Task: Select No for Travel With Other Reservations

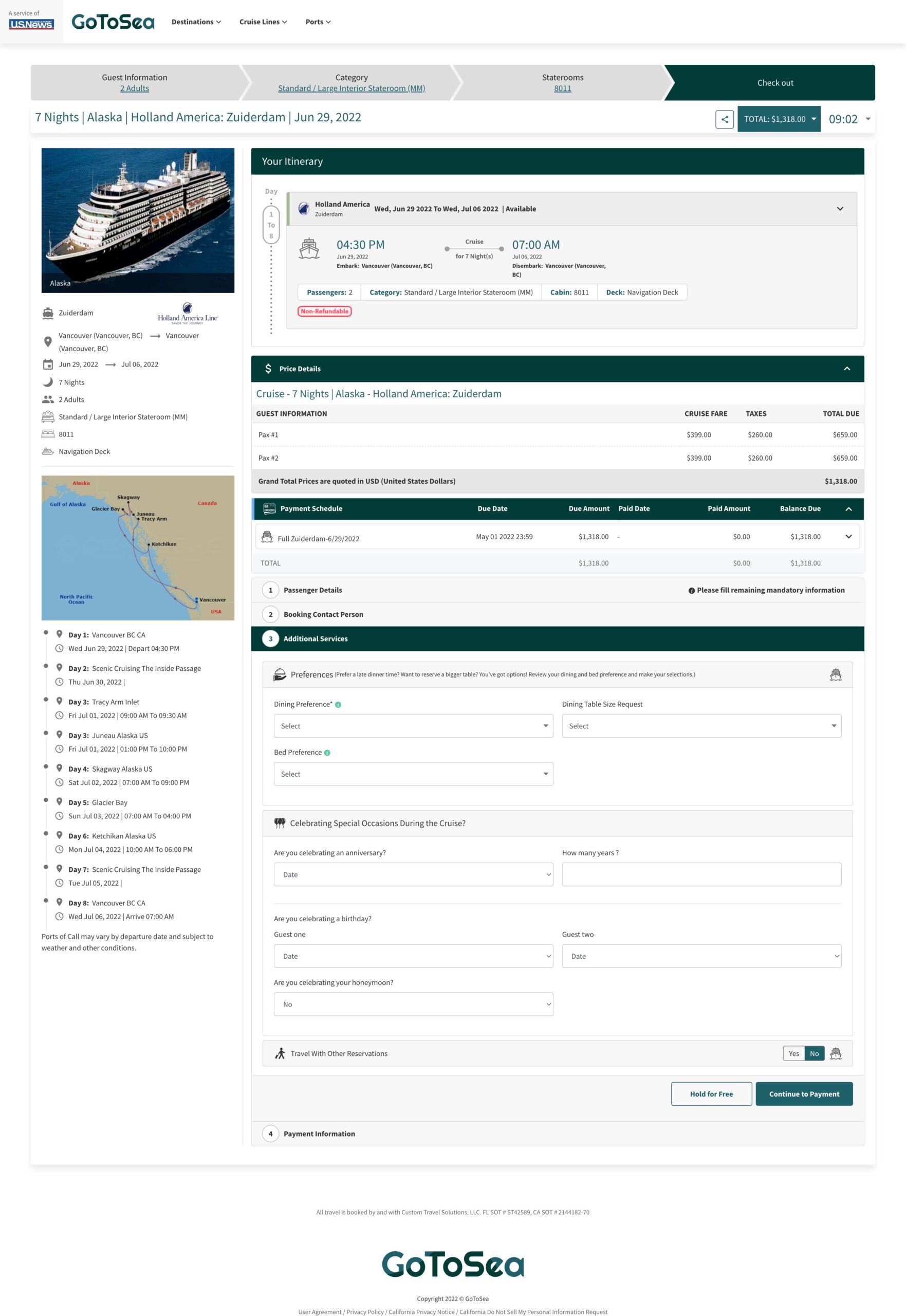Action: pyautogui.click(x=814, y=1053)
